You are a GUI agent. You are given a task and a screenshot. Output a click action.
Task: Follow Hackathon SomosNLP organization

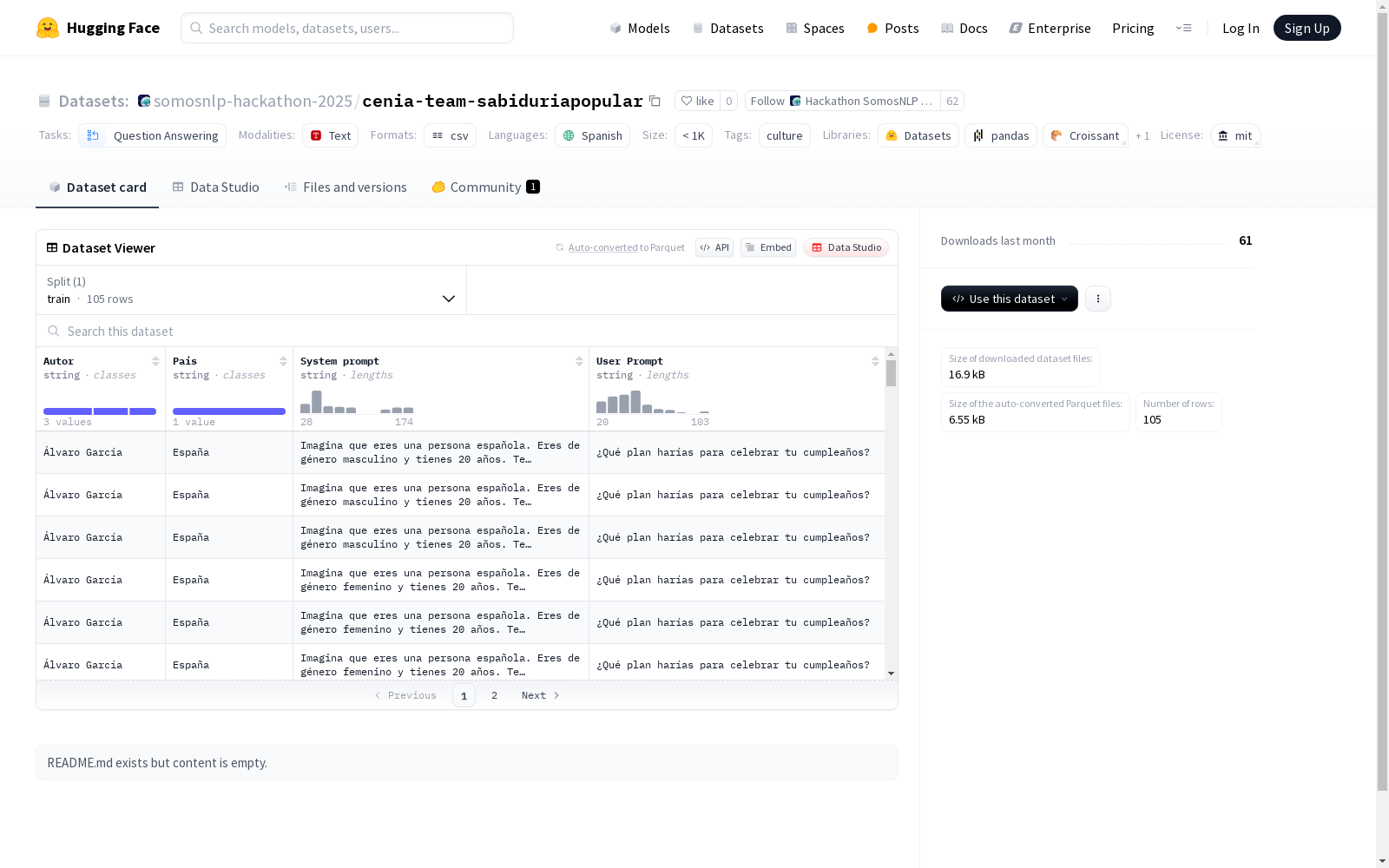842,101
